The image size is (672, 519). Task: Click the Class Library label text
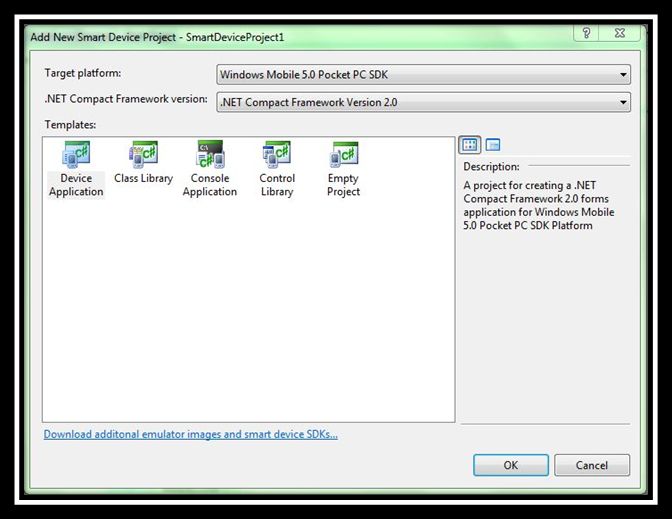[144, 178]
